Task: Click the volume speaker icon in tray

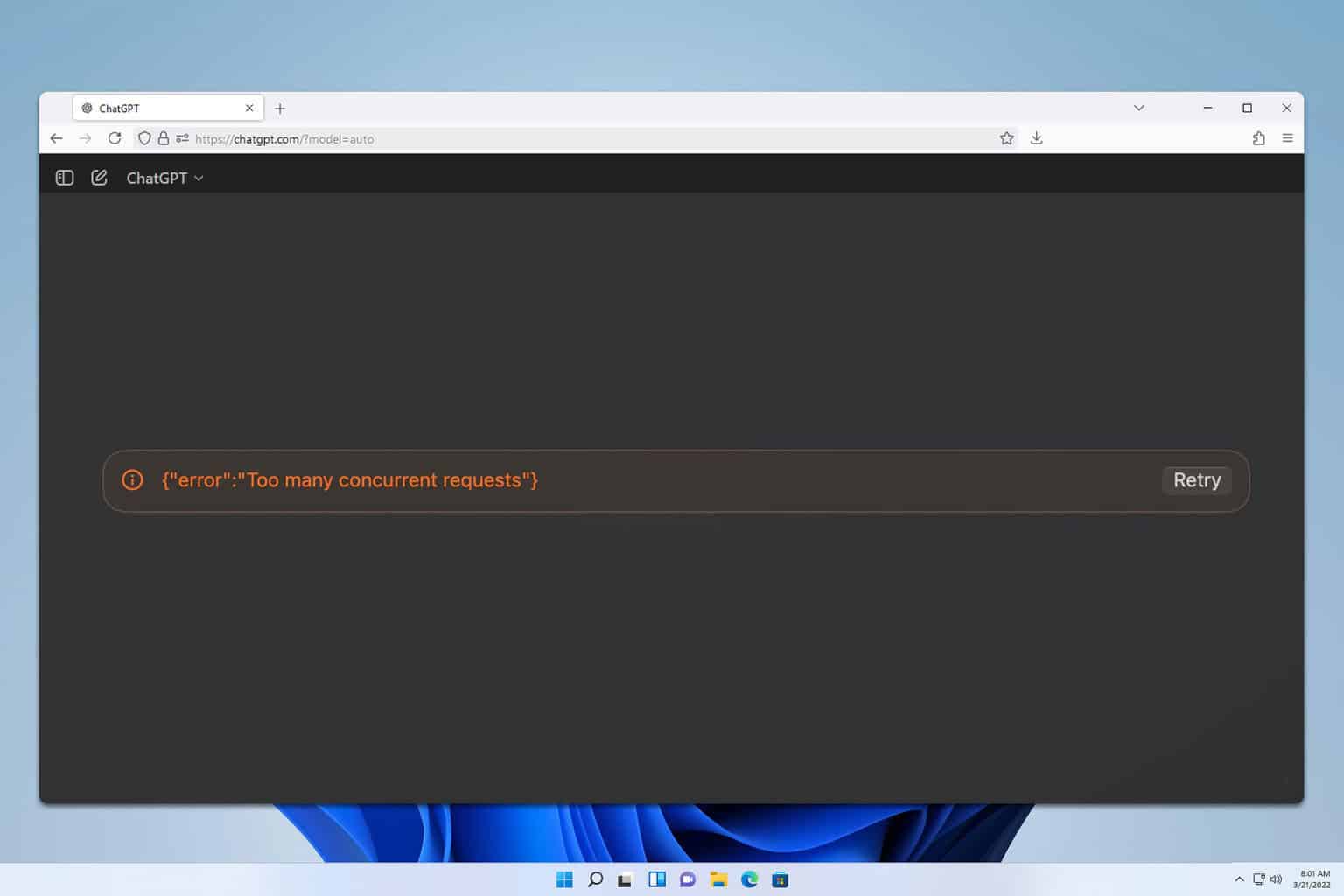Action: tap(1276, 879)
